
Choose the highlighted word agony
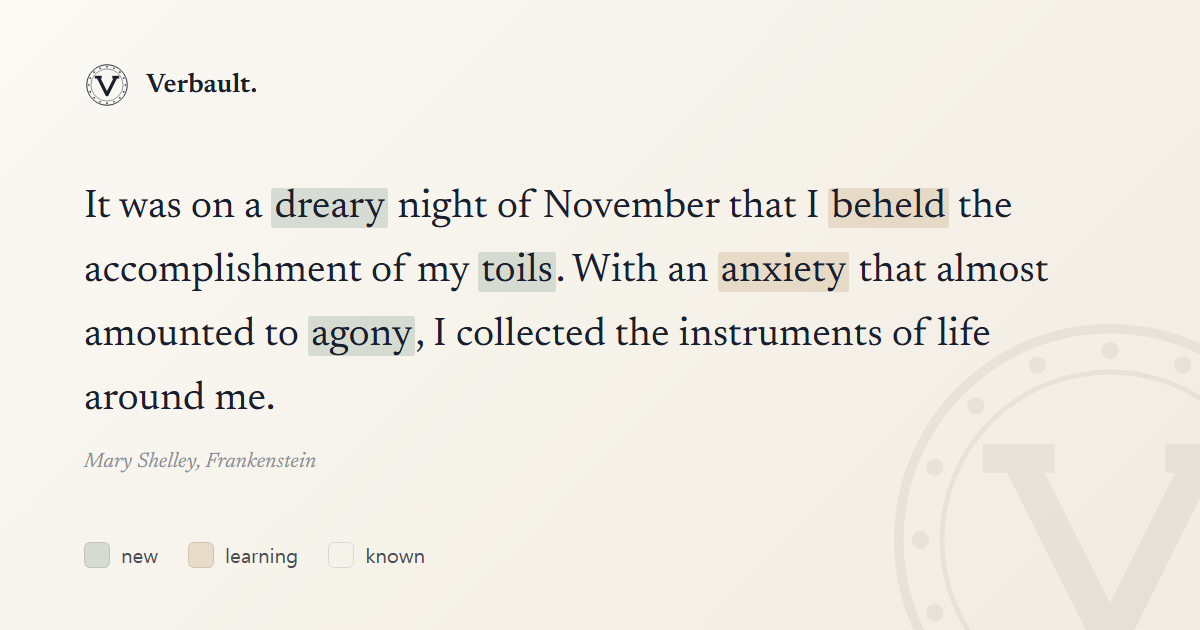361,335
